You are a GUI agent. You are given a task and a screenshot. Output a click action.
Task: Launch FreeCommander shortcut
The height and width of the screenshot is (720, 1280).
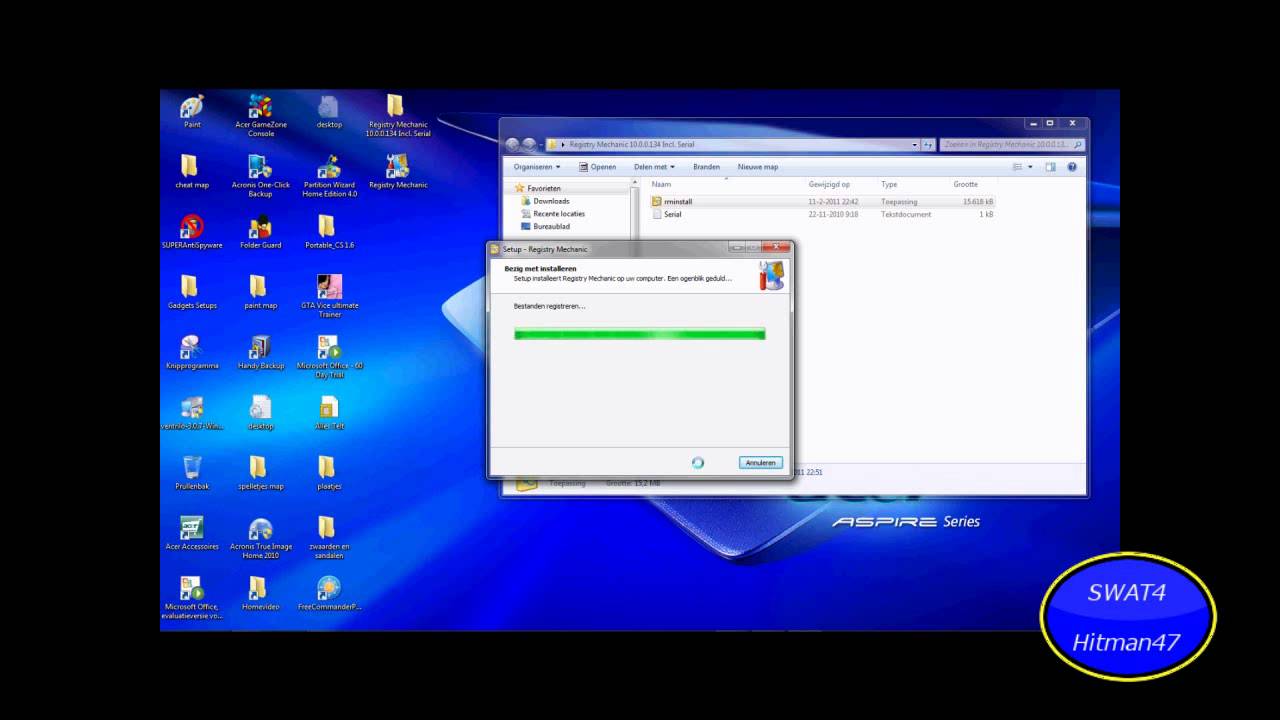329,593
